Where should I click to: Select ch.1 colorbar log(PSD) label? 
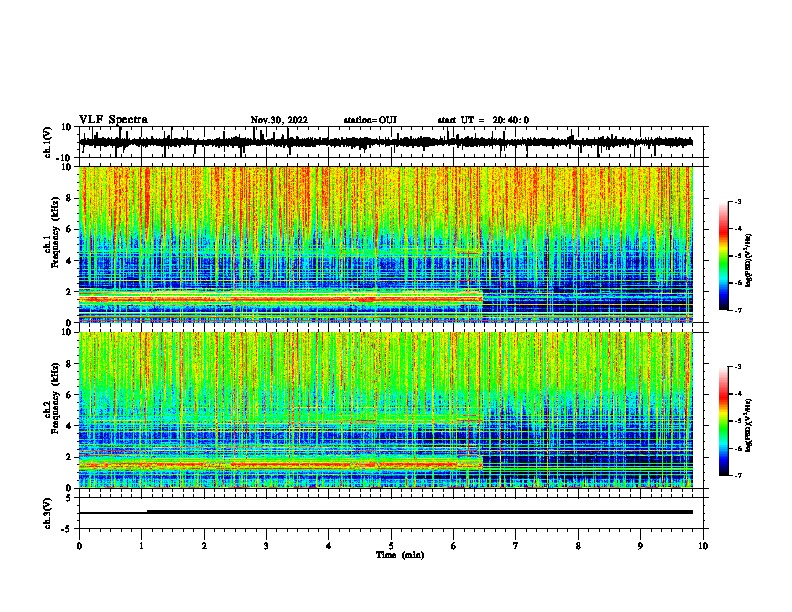coord(749,260)
